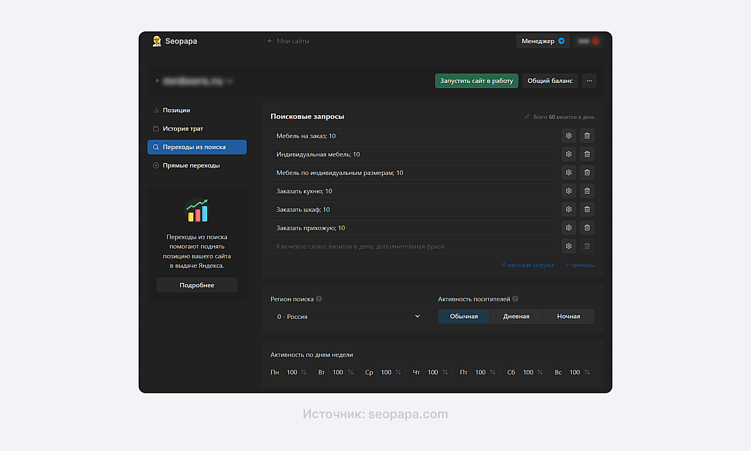Expand the site selector dropdown under logo
The width and height of the screenshot is (751, 451).
(x=195, y=81)
